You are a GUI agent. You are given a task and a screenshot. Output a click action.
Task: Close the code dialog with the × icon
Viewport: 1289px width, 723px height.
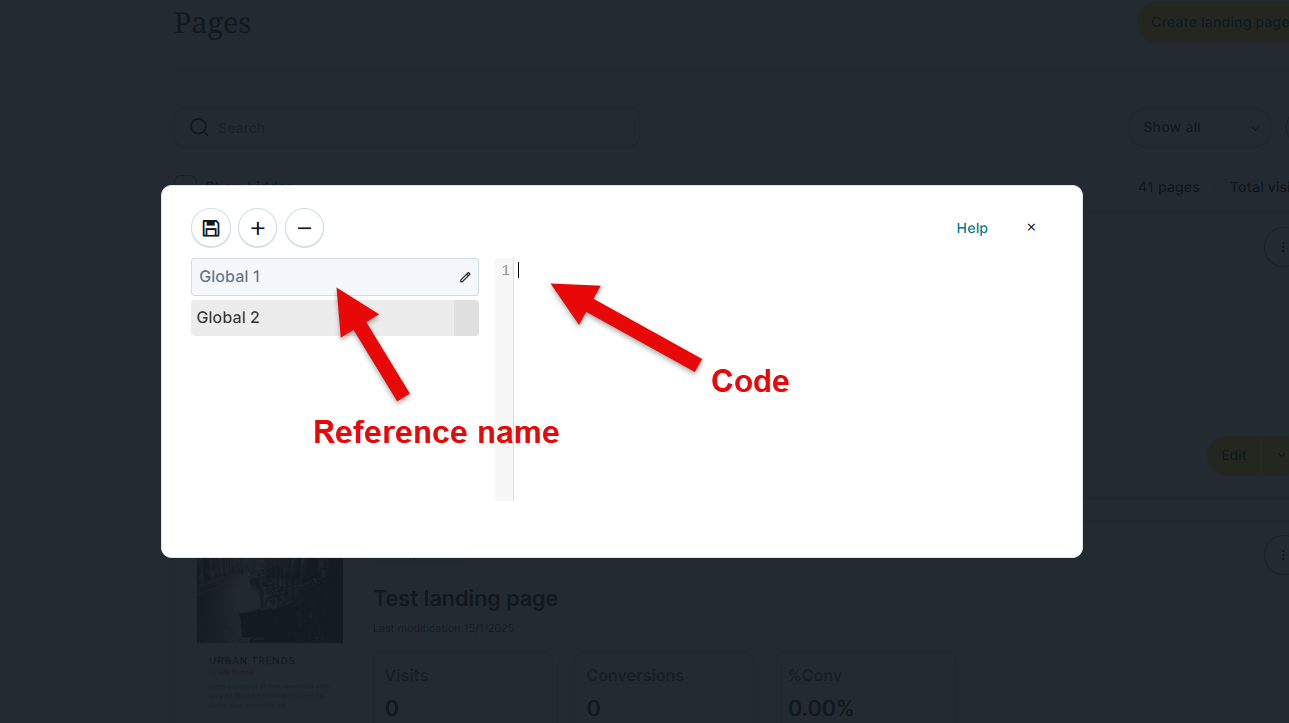point(1031,228)
